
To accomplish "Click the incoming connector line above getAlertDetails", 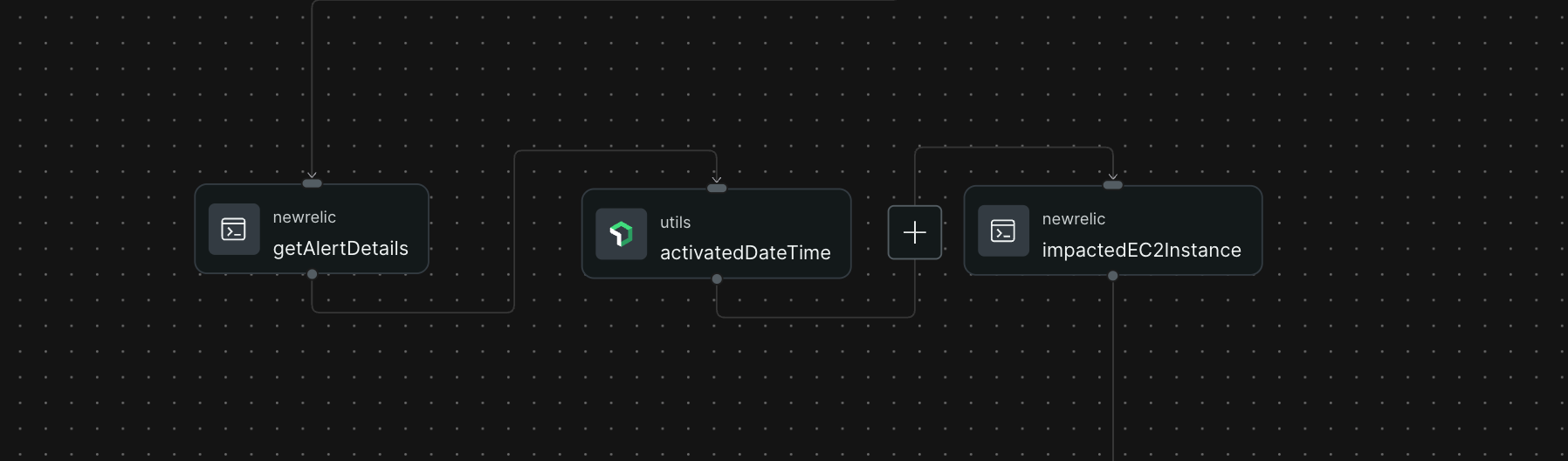I will click(x=312, y=87).
